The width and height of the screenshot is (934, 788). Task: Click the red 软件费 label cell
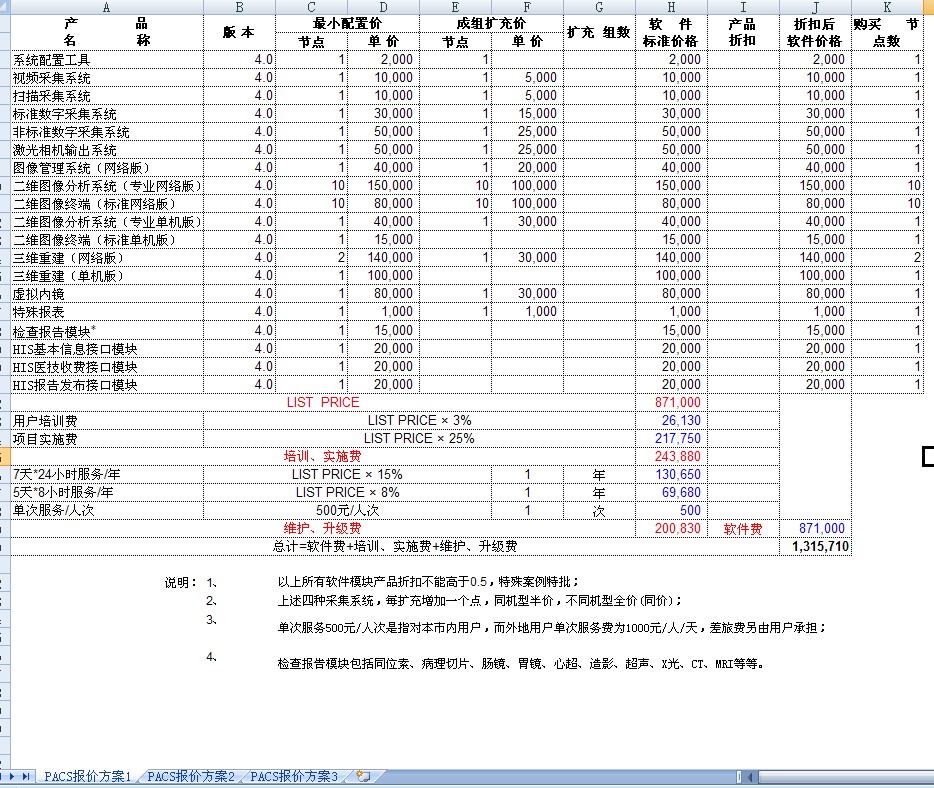[742, 529]
